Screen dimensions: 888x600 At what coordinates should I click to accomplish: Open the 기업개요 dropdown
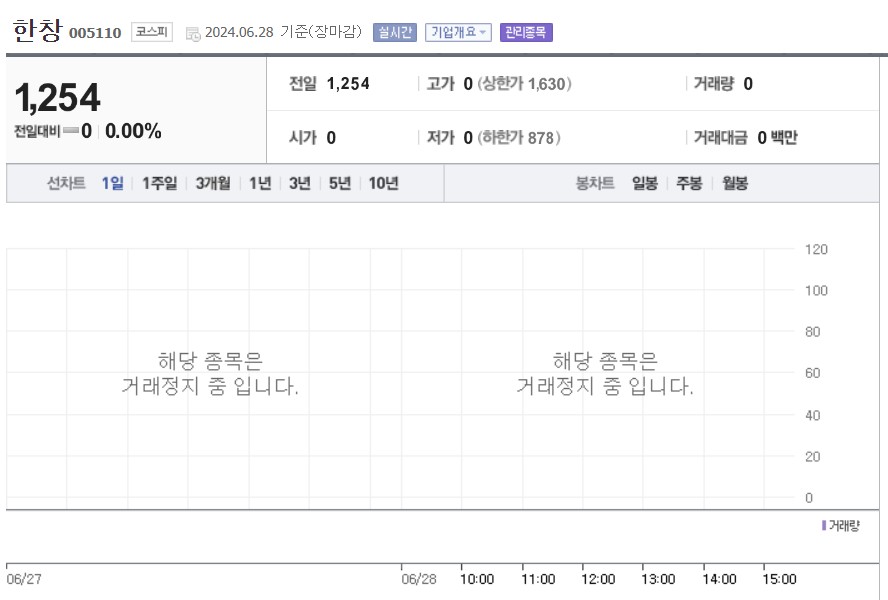pos(458,32)
